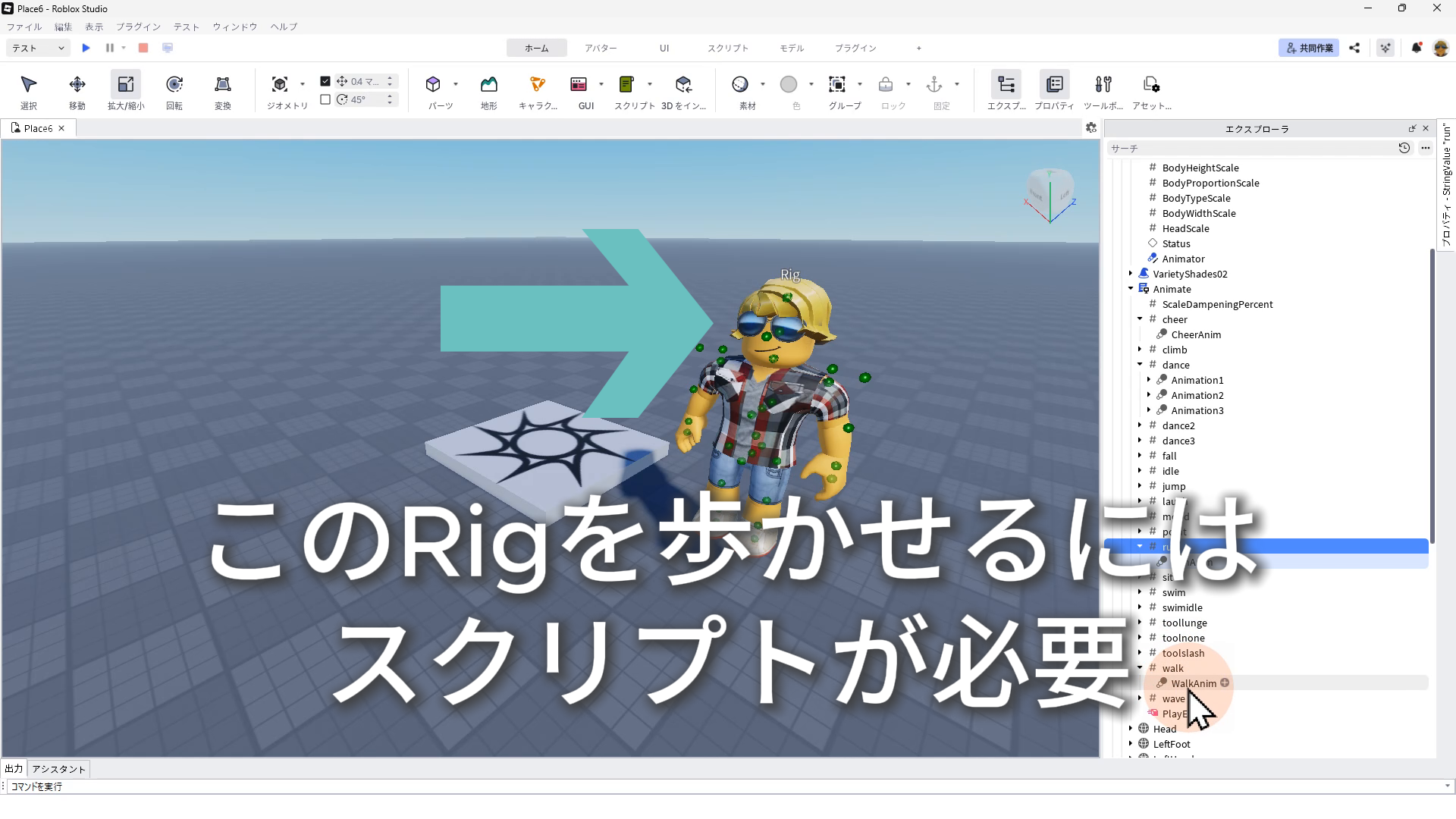The width and height of the screenshot is (1456, 819).
Task: Open the Toolbox (ツールボックス) panel
Action: pyautogui.click(x=1103, y=85)
